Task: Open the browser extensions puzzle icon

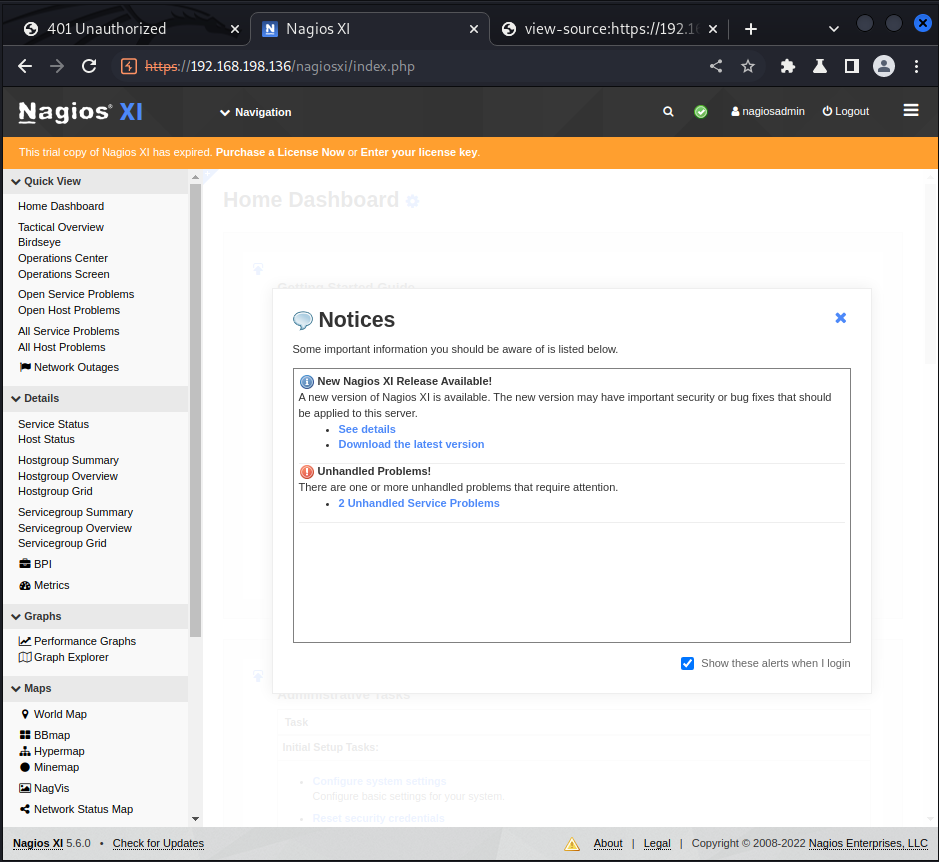Action: pos(787,66)
